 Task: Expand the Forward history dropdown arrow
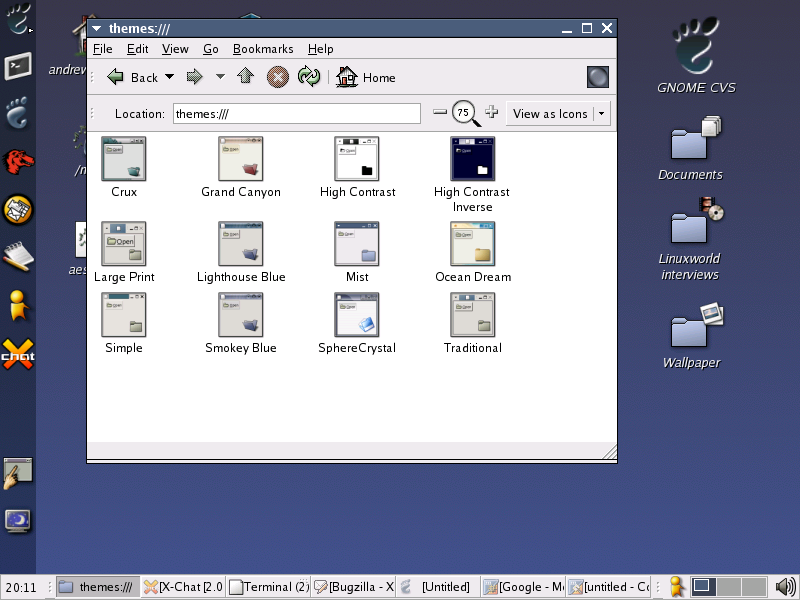point(220,77)
